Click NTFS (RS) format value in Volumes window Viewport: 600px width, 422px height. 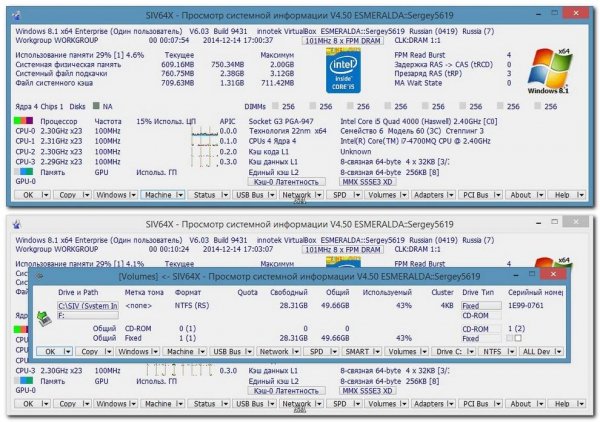192,305
